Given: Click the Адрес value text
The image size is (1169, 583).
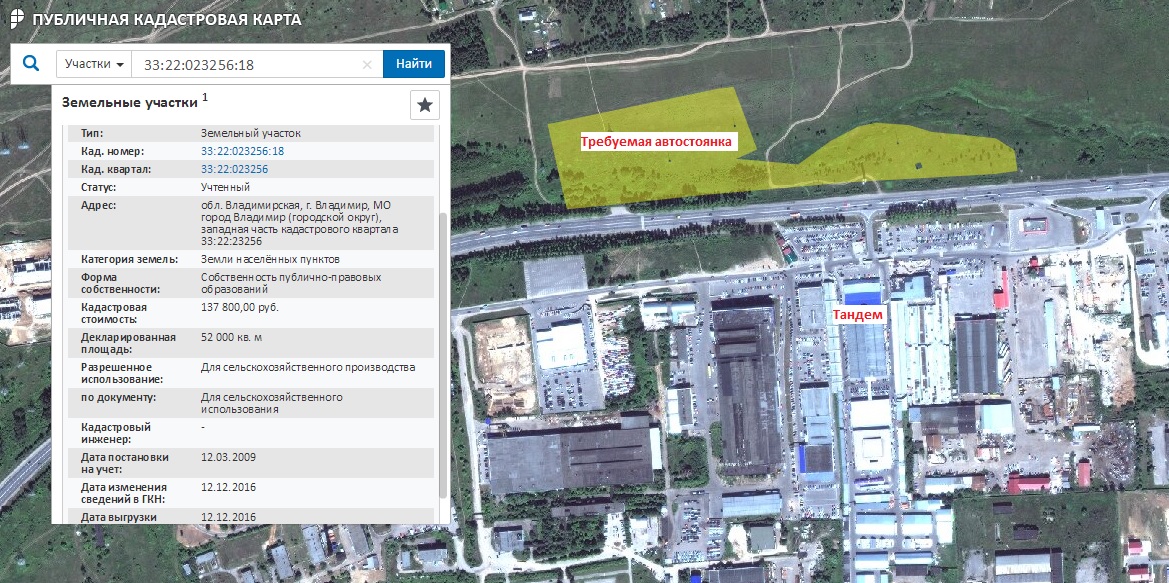Looking at the screenshot, I should (x=298, y=223).
